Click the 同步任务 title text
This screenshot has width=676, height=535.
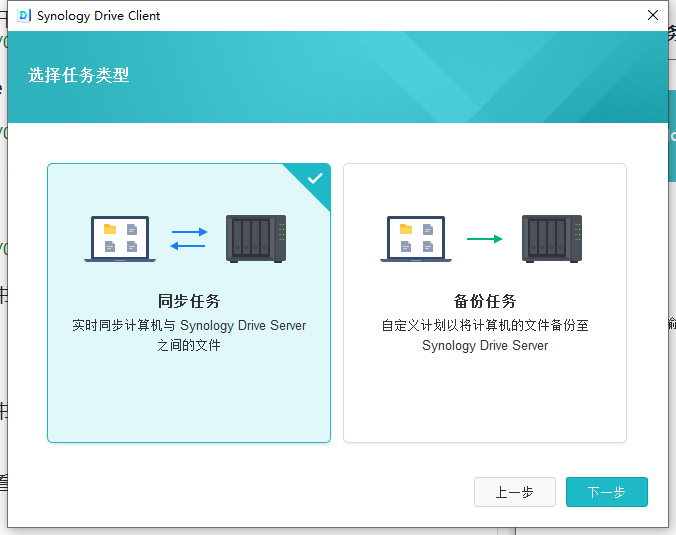point(189,301)
